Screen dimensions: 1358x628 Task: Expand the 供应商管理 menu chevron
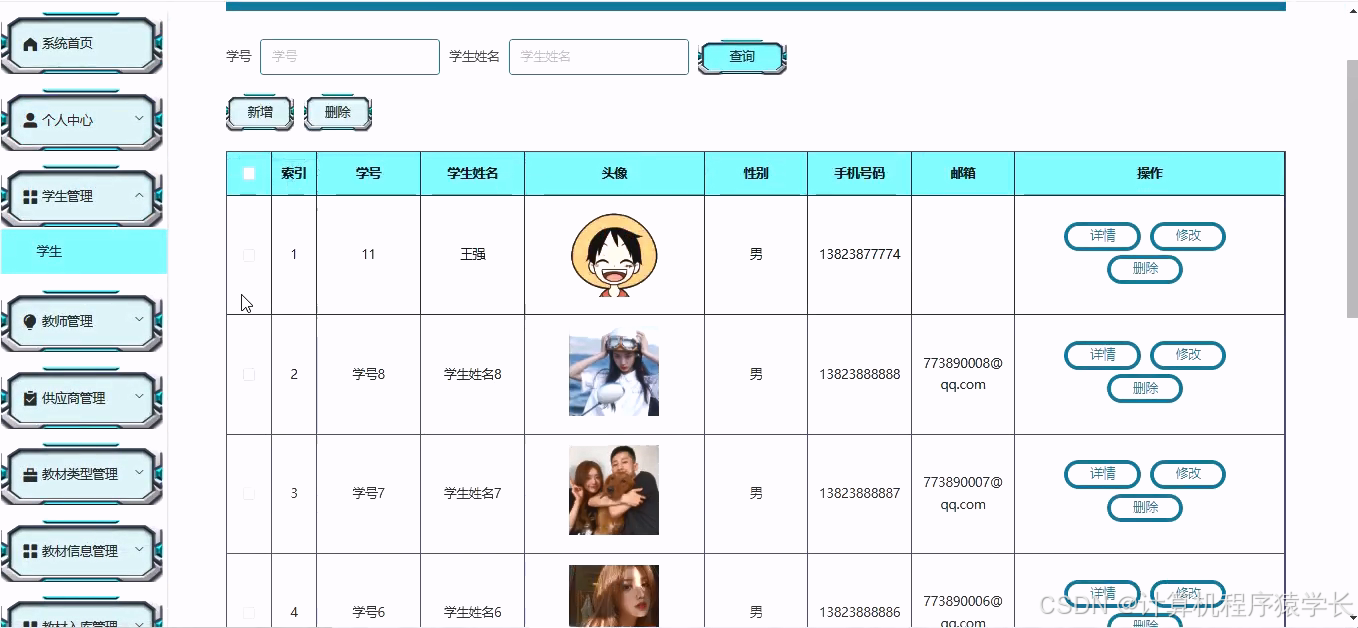[x=139, y=397]
